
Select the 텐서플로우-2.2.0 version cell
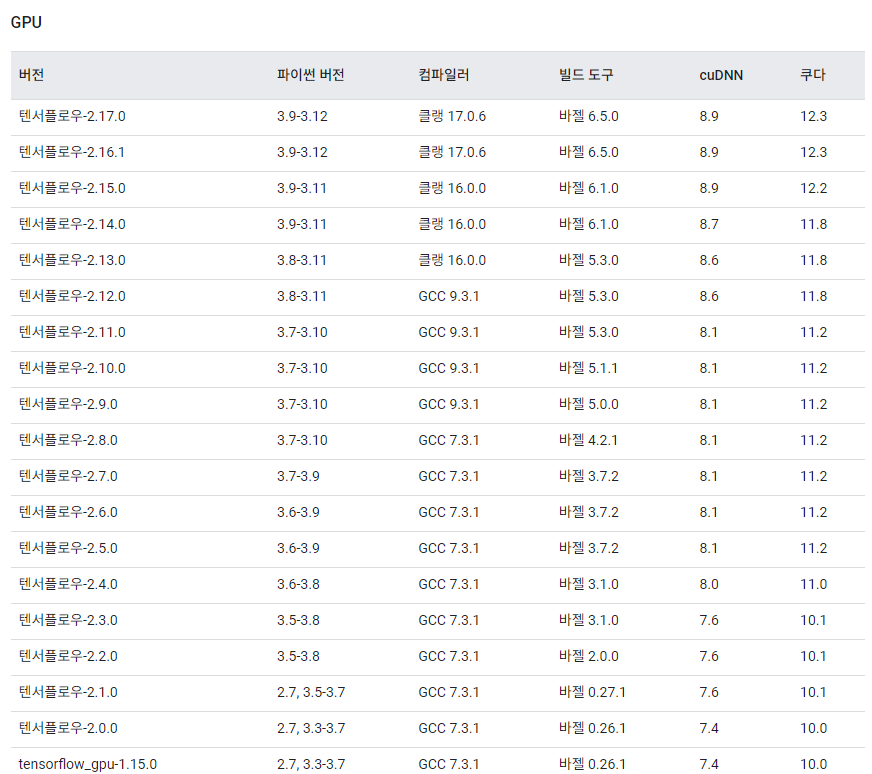[x=68, y=657]
